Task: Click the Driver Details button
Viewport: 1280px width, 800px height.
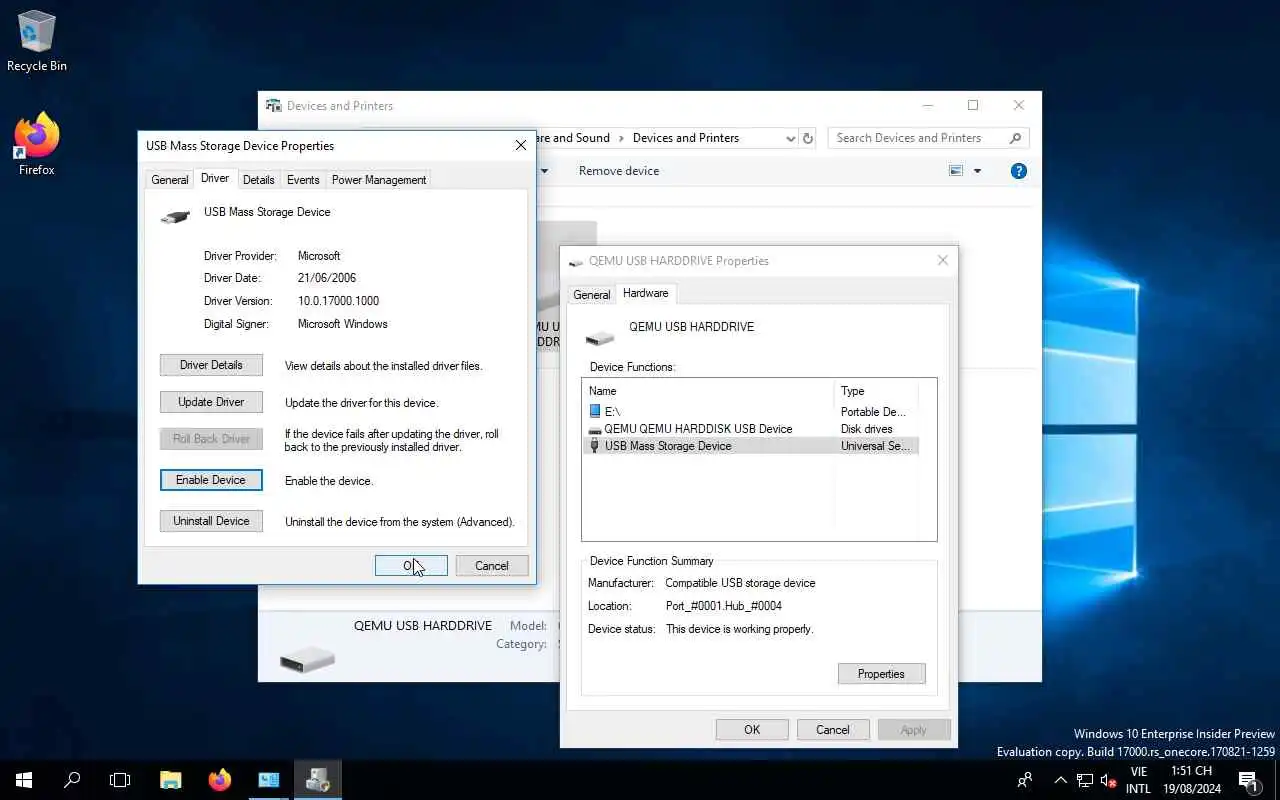Action: [x=211, y=365]
